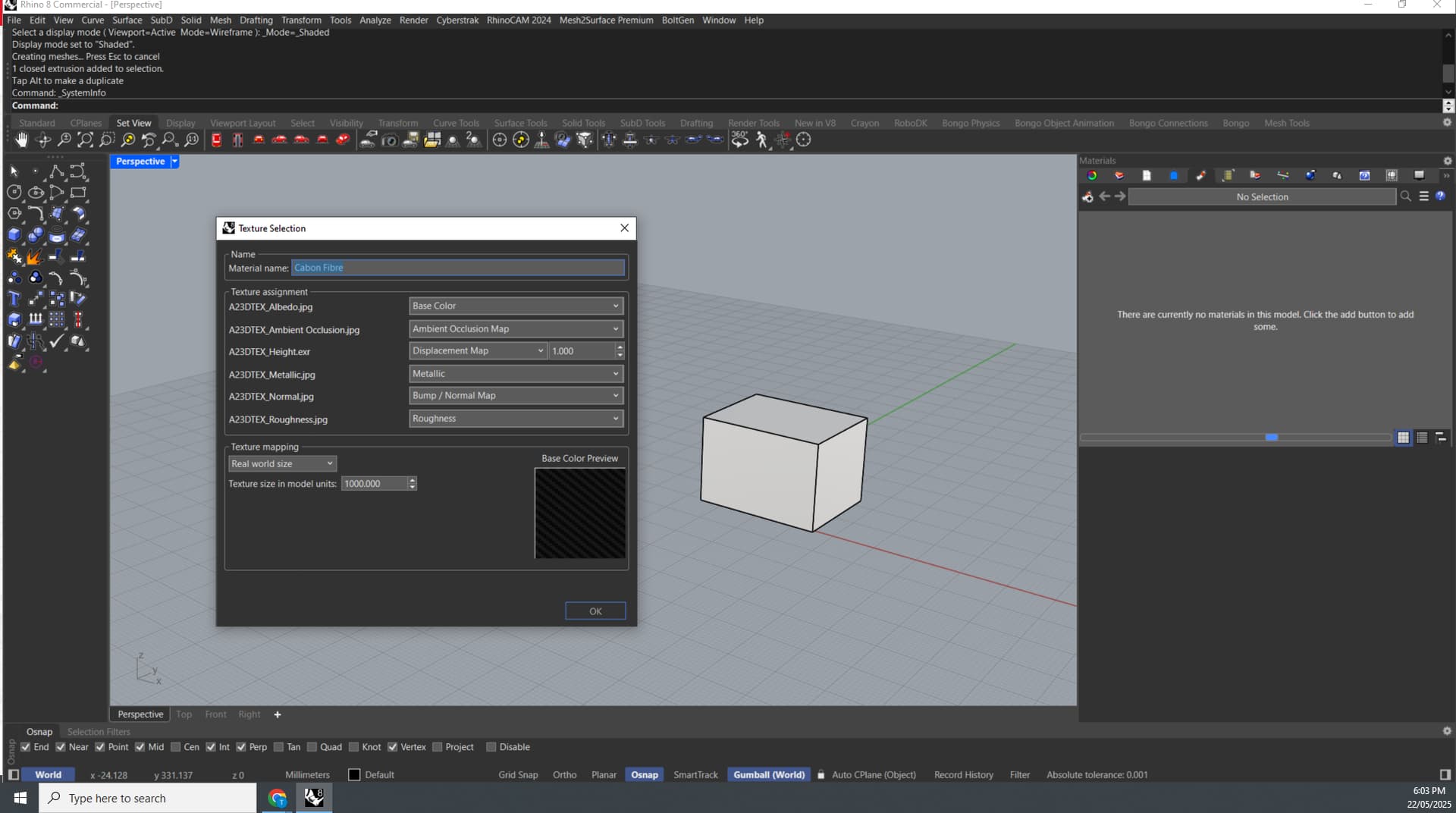Open the Real world size mapping dropdown

coord(281,463)
